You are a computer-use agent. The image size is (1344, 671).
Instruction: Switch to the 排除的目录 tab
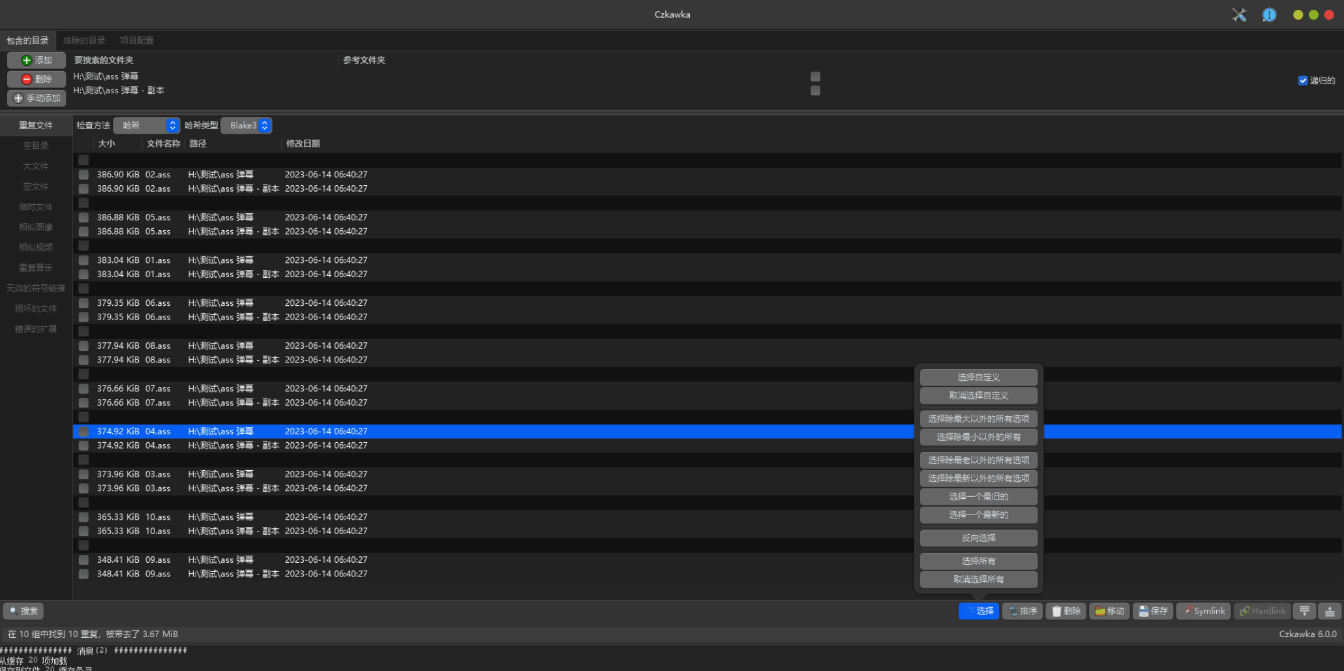pyautogui.click(x=84, y=40)
